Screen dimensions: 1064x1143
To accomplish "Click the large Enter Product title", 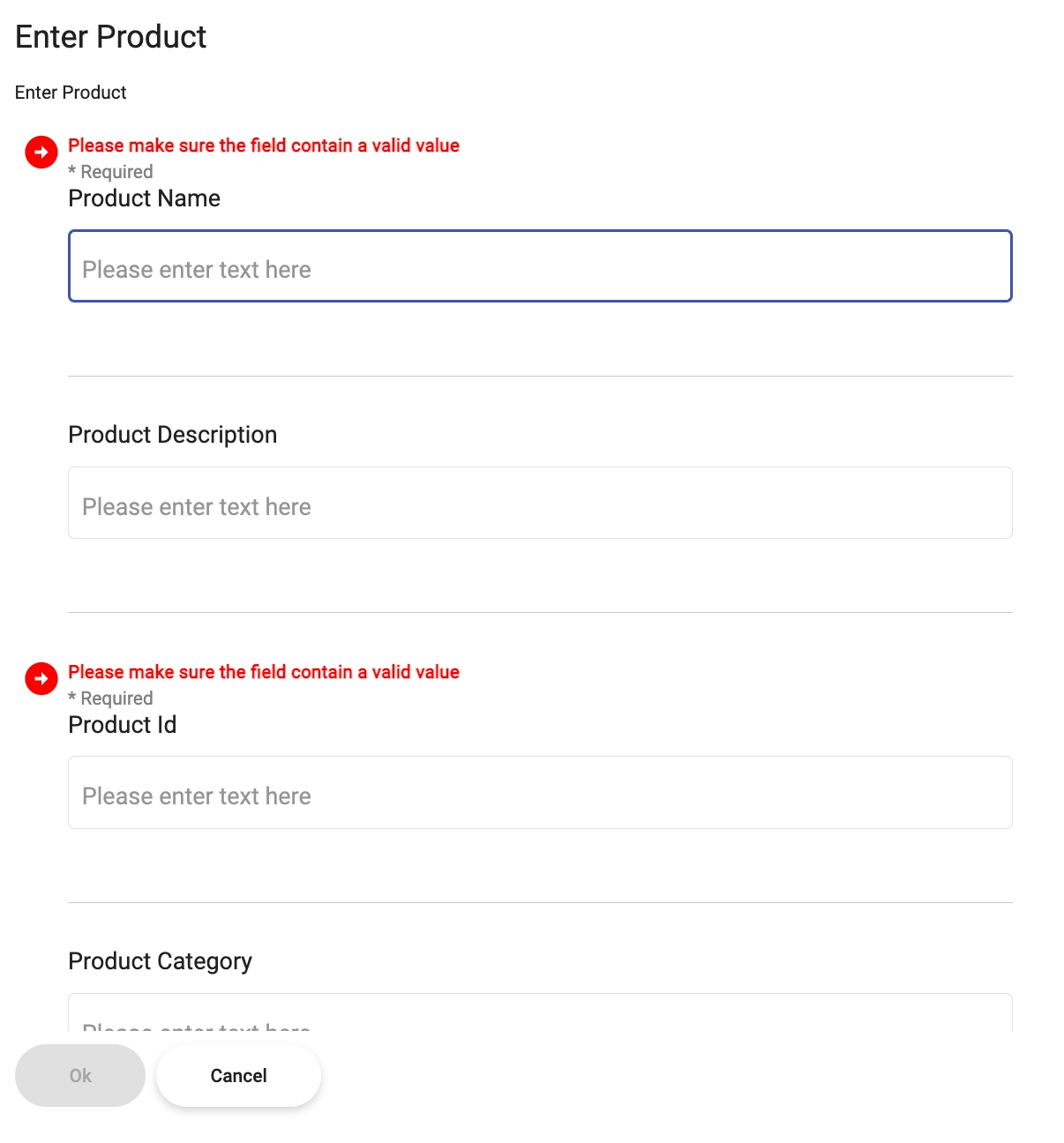I will pos(111,37).
